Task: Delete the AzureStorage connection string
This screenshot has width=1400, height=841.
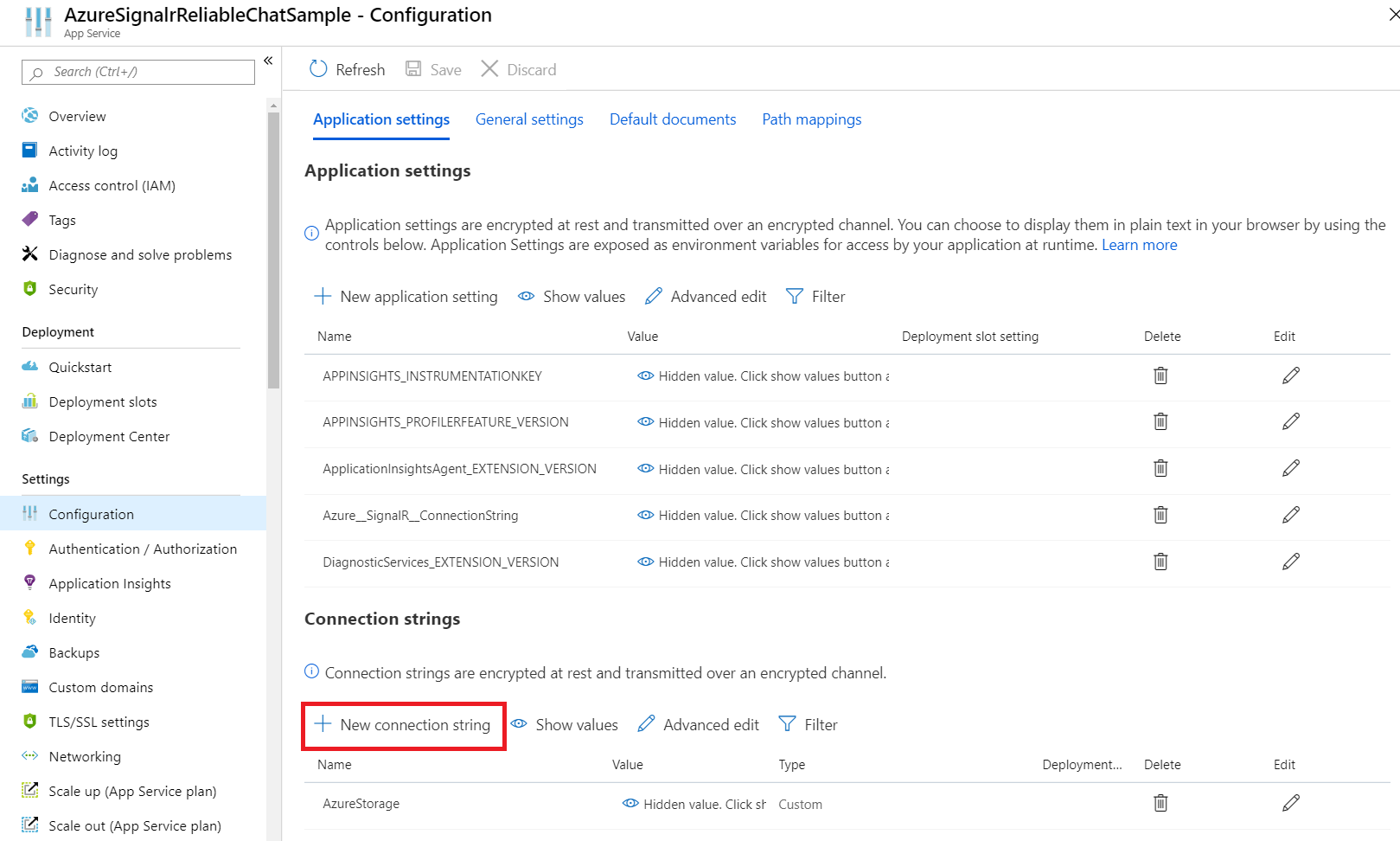Action: point(1160,803)
